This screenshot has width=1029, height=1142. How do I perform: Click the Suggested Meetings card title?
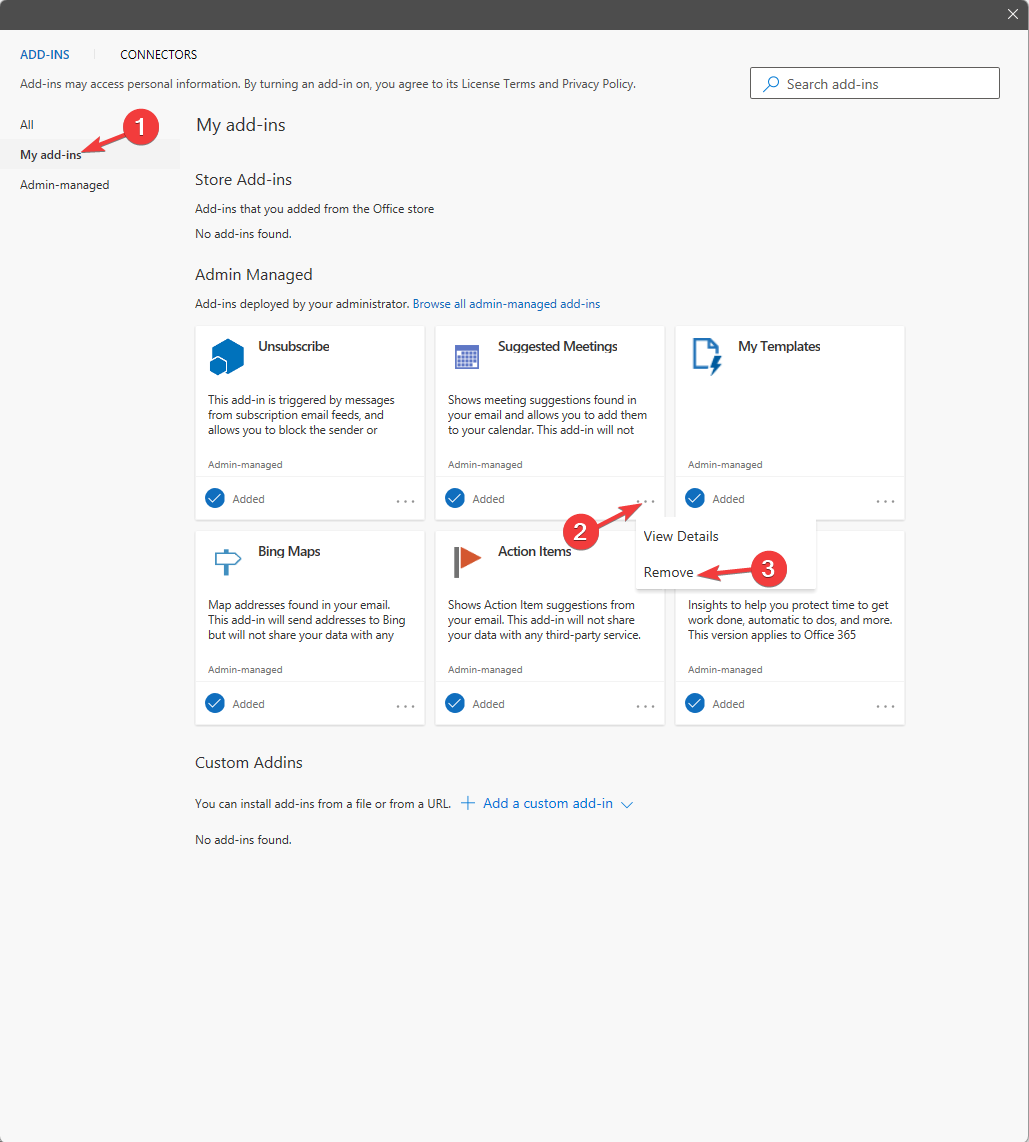[x=558, y=347]
